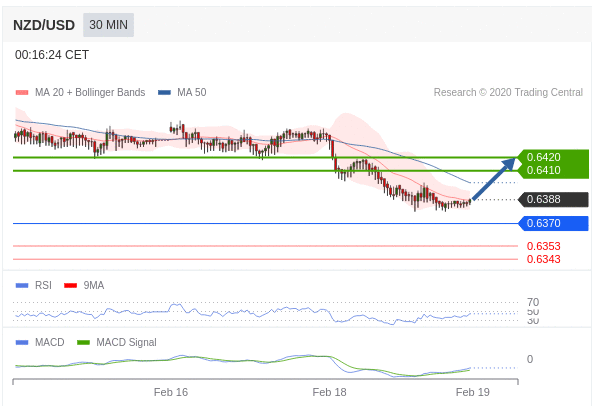Click the Feb 19 date marker
The height and width of the screenshot is (413, 599).
pyautogui.click(x=473, y=392)
